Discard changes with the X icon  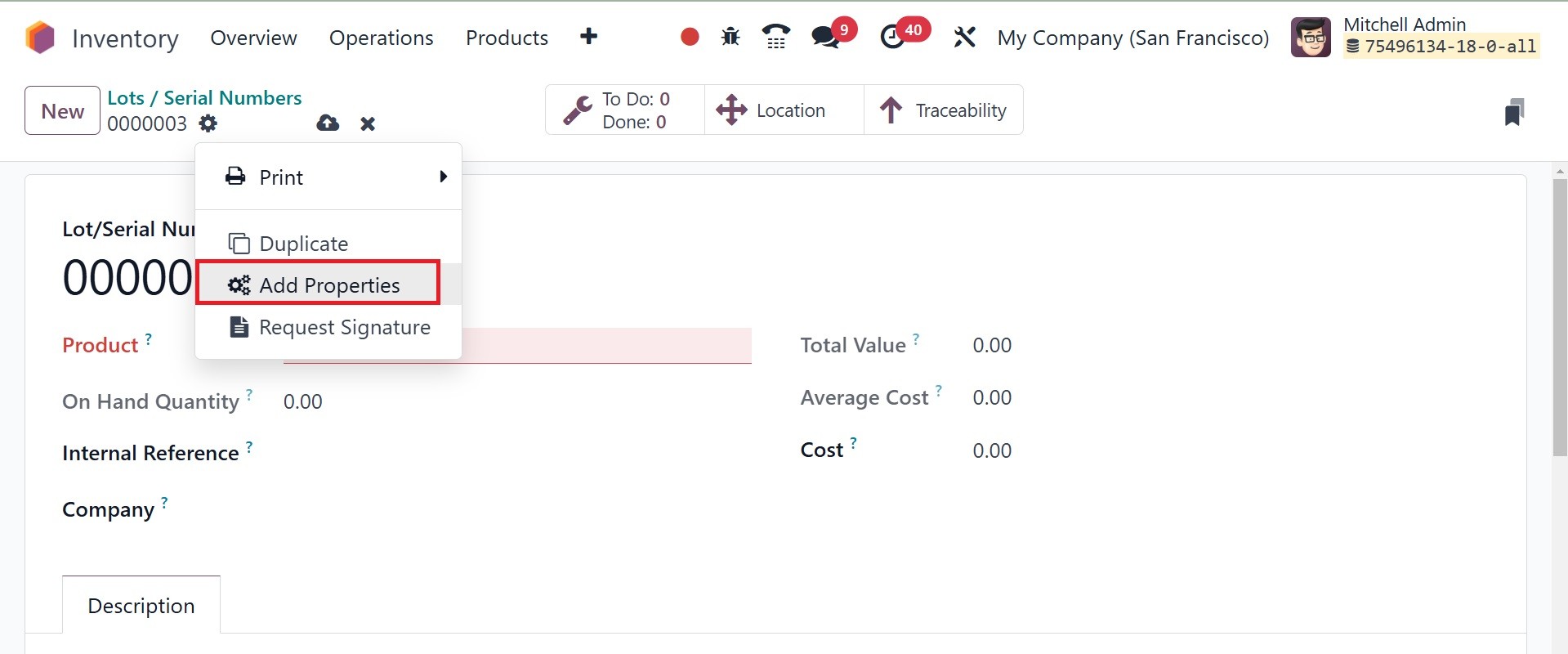368,123
